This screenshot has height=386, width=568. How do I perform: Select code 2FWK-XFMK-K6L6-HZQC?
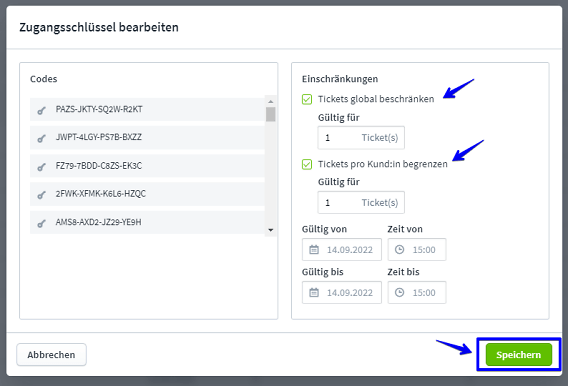pos(147,194)
